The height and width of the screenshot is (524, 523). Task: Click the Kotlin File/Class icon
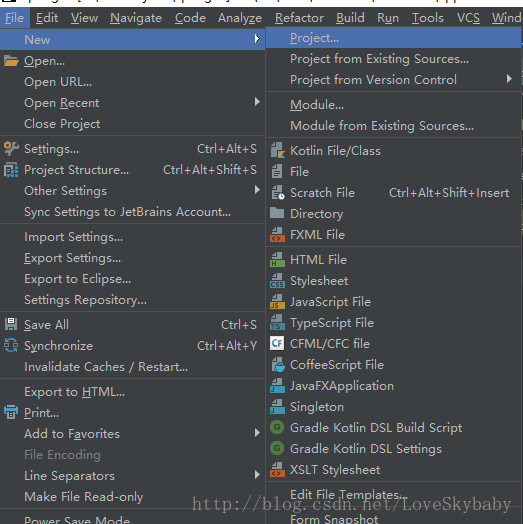point(277,151)
